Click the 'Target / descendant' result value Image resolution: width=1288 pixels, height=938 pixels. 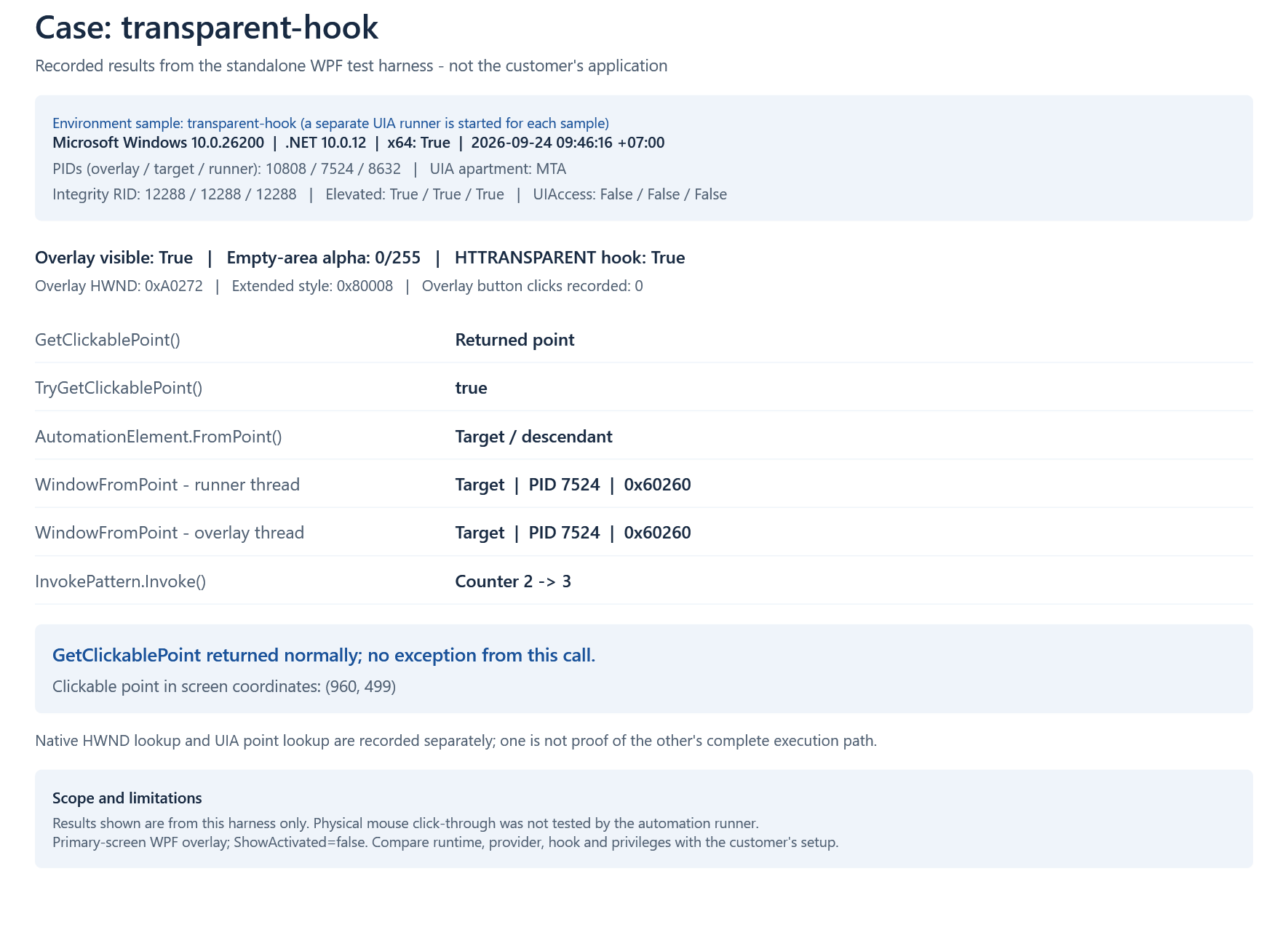point(533,437)
